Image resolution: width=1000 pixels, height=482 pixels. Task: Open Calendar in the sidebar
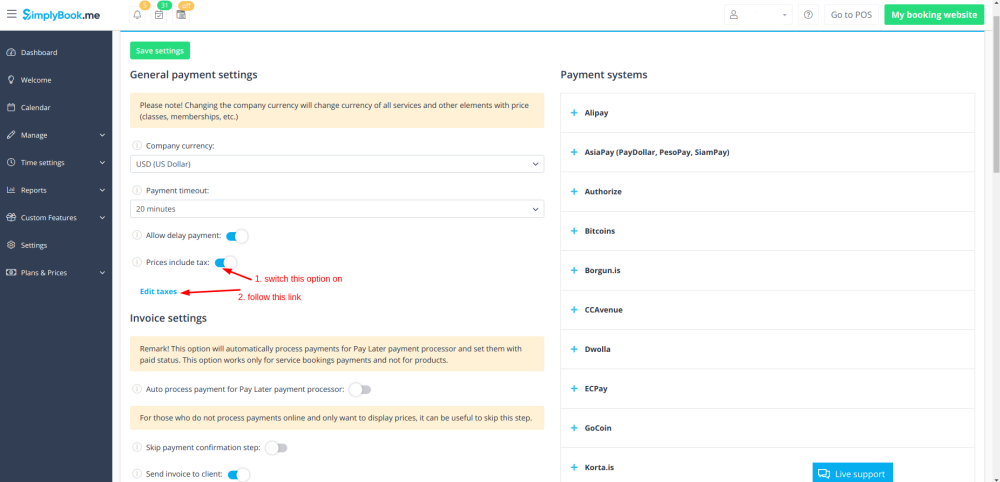click(36, 107)
